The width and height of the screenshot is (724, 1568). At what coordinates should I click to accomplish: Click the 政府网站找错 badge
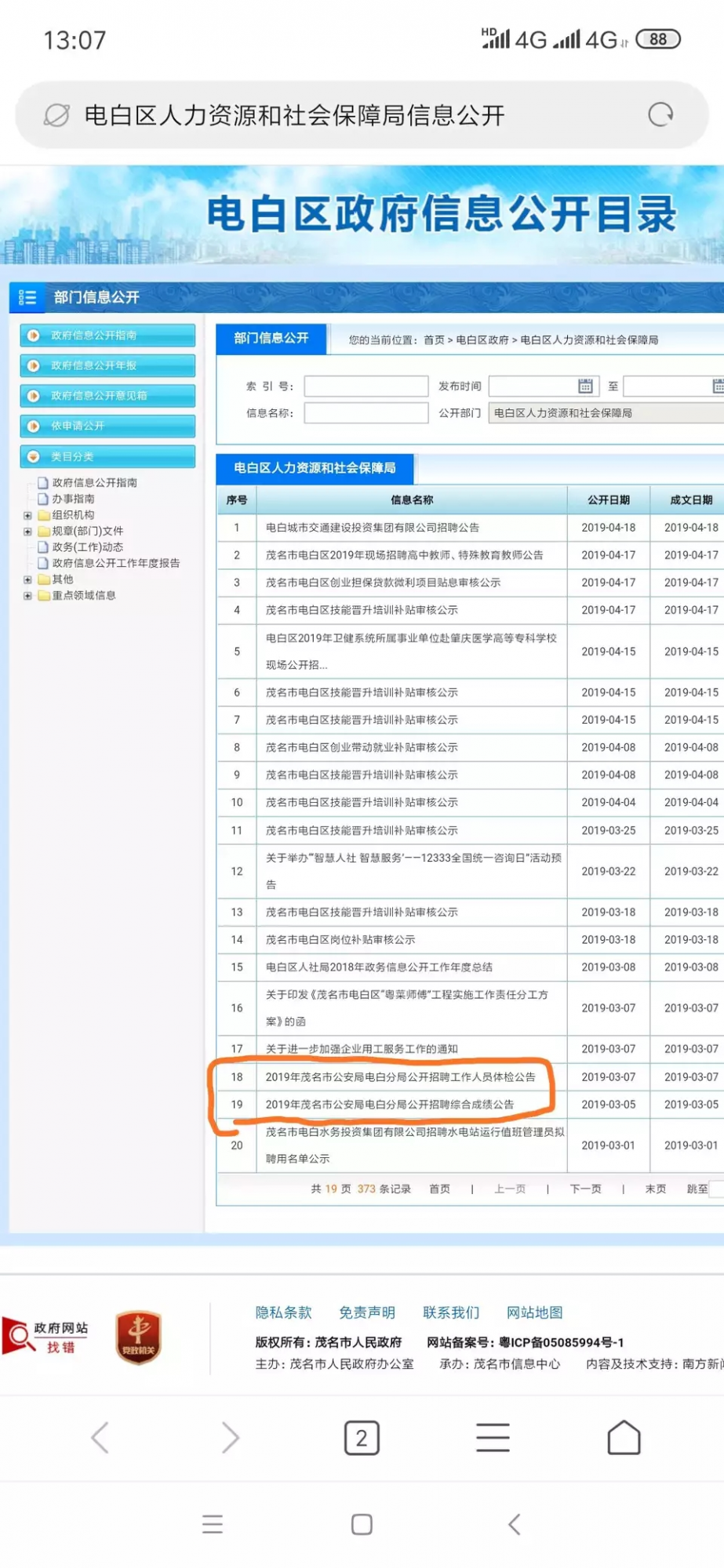45,1337
